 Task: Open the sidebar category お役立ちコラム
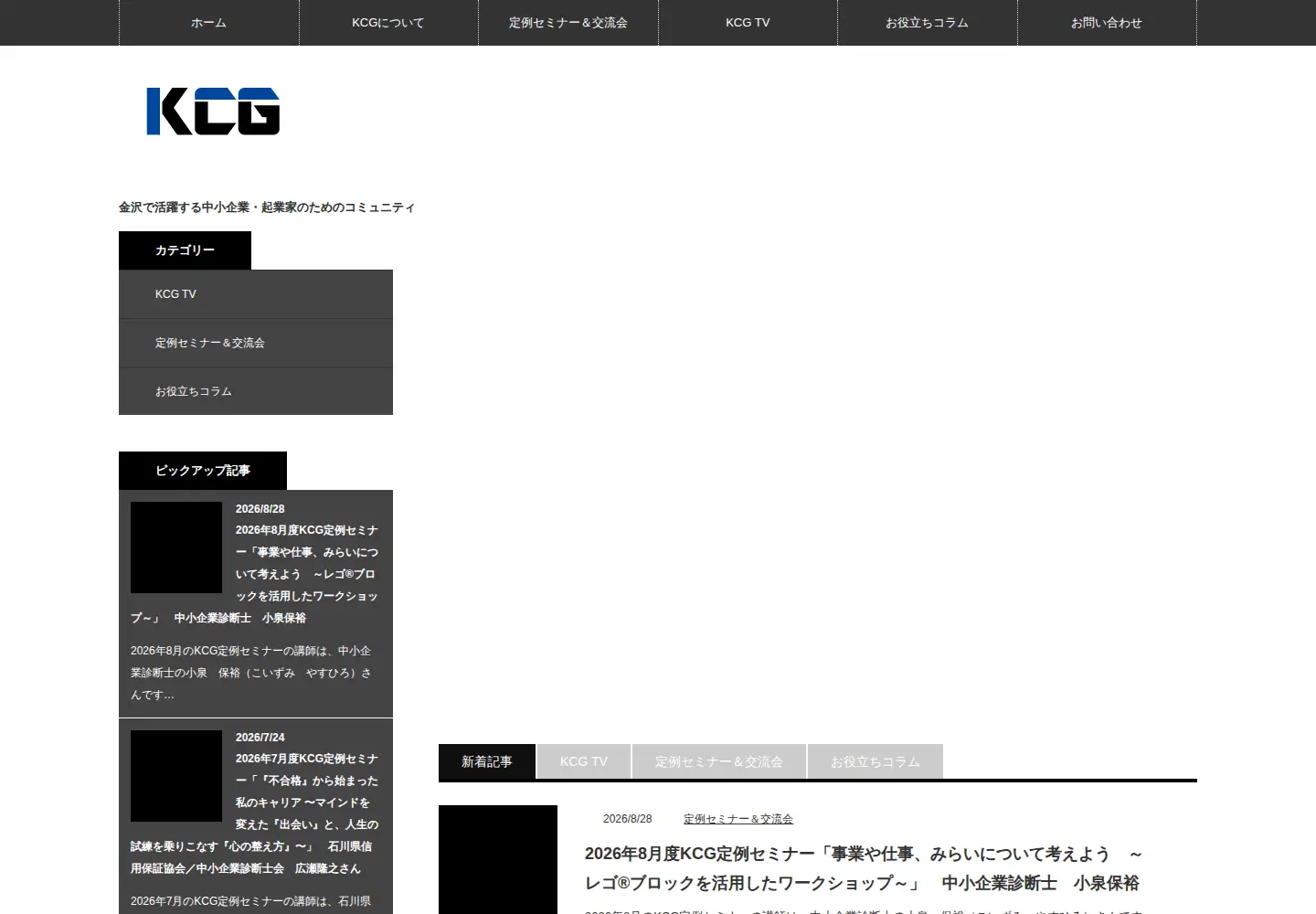(x=256, y=391)
